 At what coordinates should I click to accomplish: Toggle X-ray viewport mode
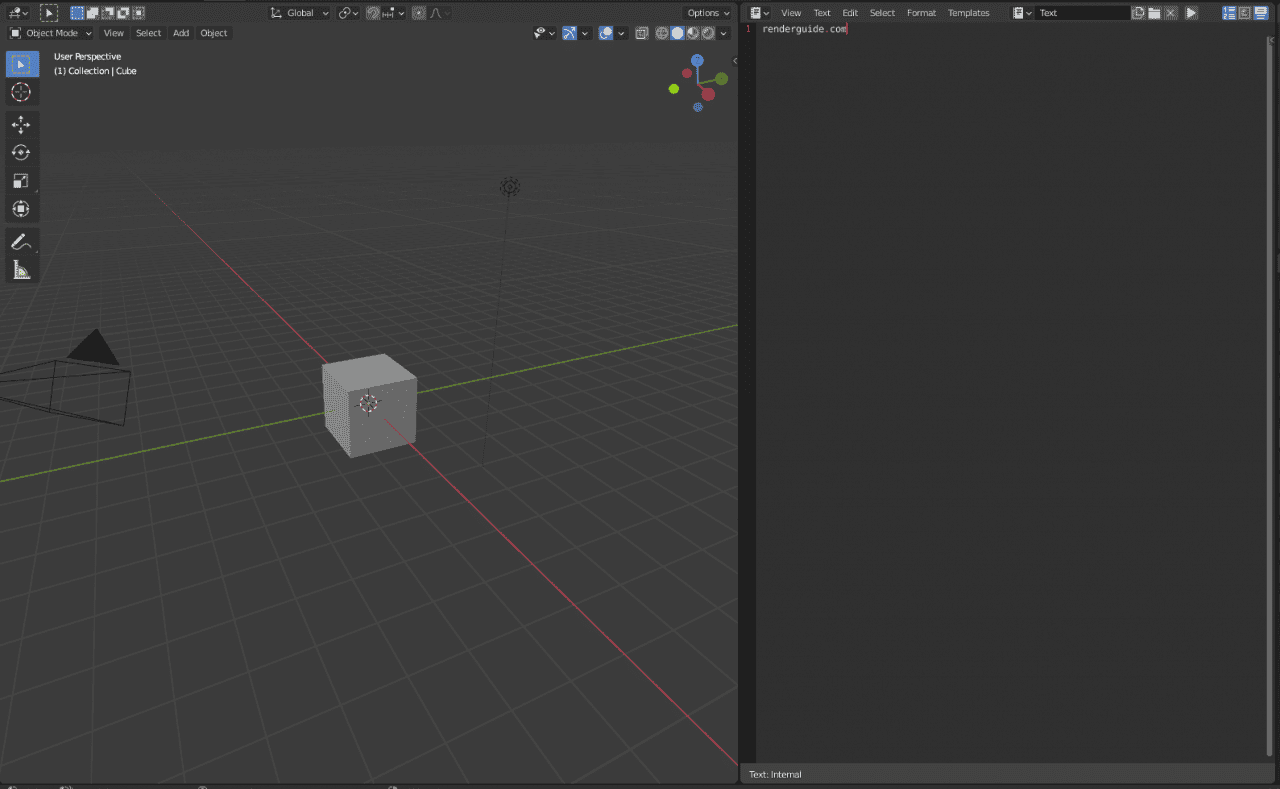point(642,33)
